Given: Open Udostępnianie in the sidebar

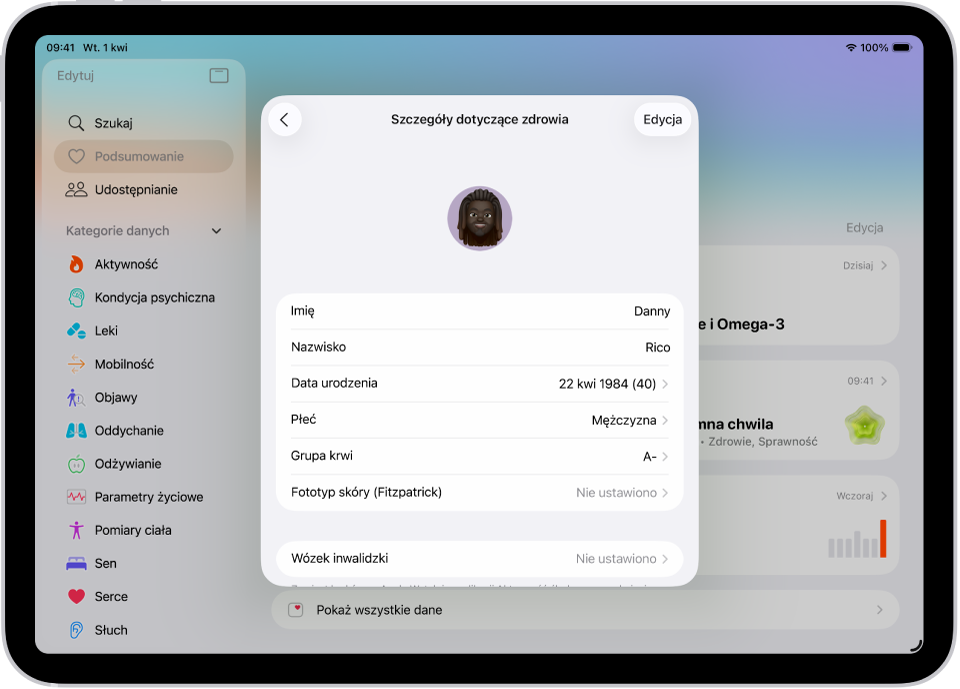Looking at the screenshot, I should point(144,190).
